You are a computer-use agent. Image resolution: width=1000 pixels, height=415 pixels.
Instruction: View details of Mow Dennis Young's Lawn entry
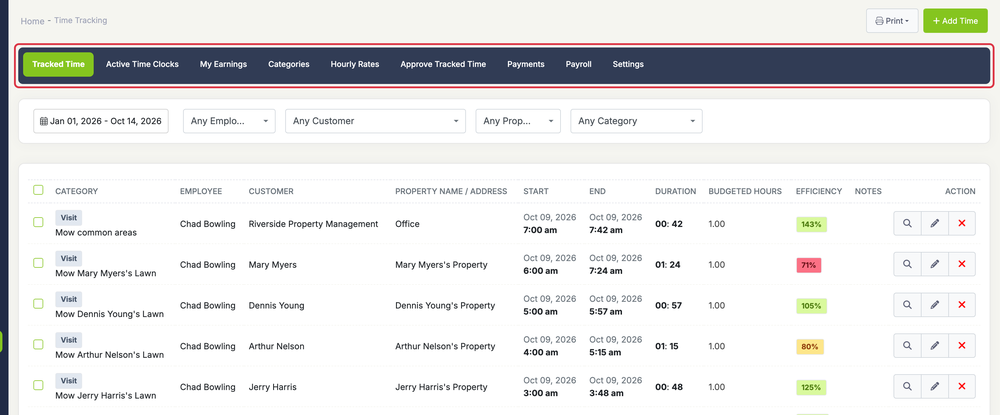pyautogui.click(x=907, y=305)
